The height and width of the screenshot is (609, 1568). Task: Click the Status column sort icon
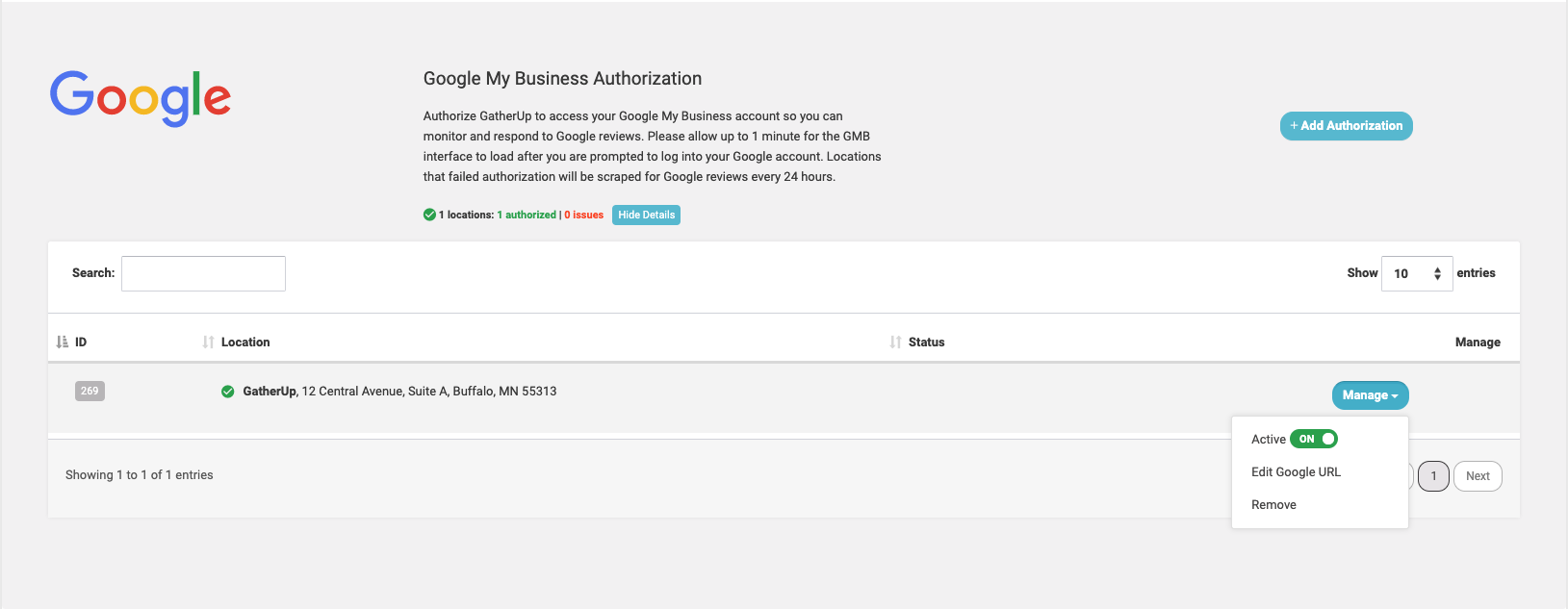pos(895,342)
